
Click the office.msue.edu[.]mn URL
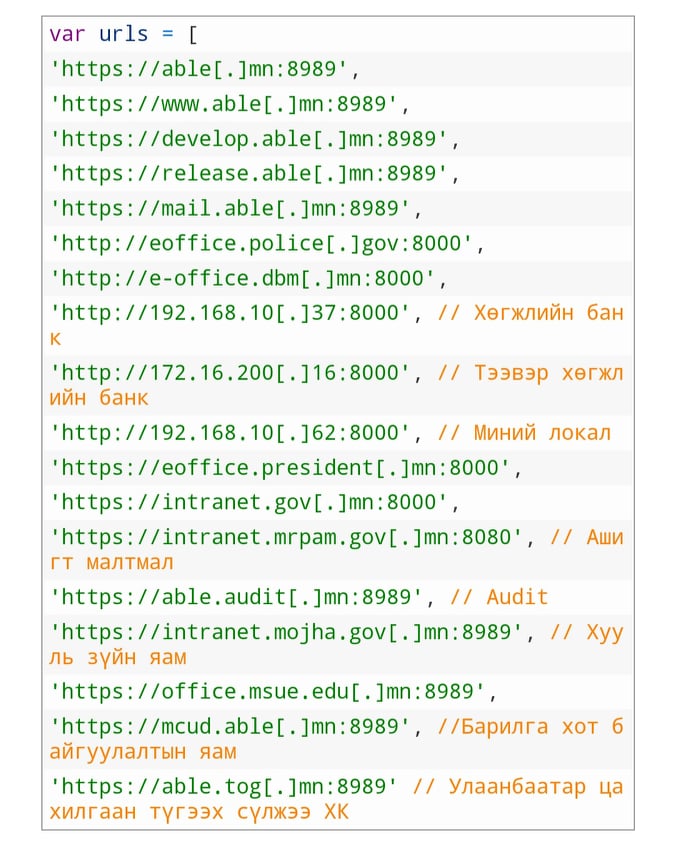point(267,692)
